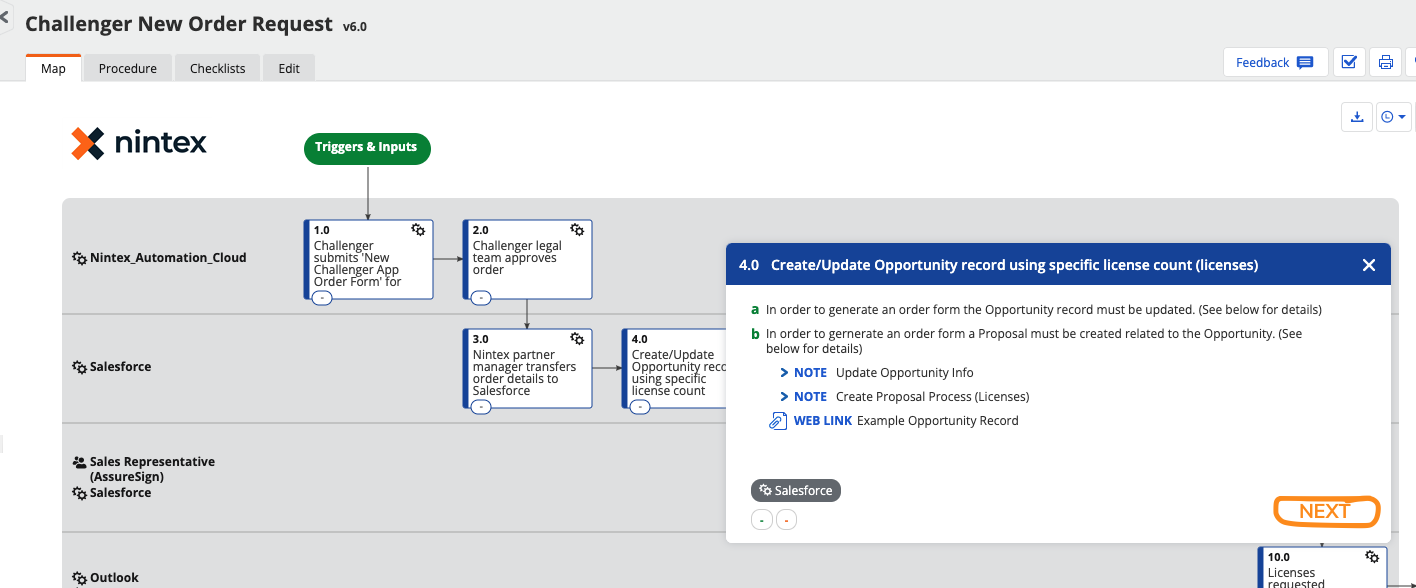Click the download icon above the map
This screenshot has height=588, width=1416.
1357,117
